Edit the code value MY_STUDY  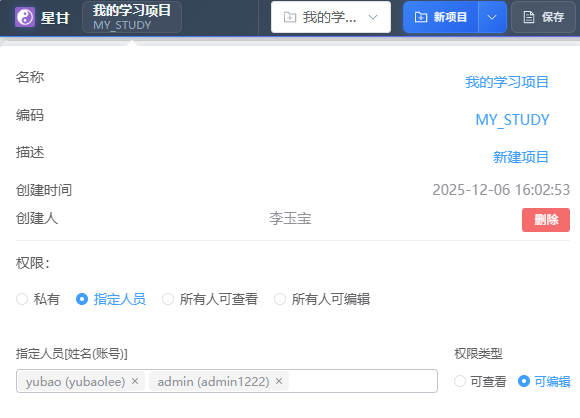click(512, 120)
